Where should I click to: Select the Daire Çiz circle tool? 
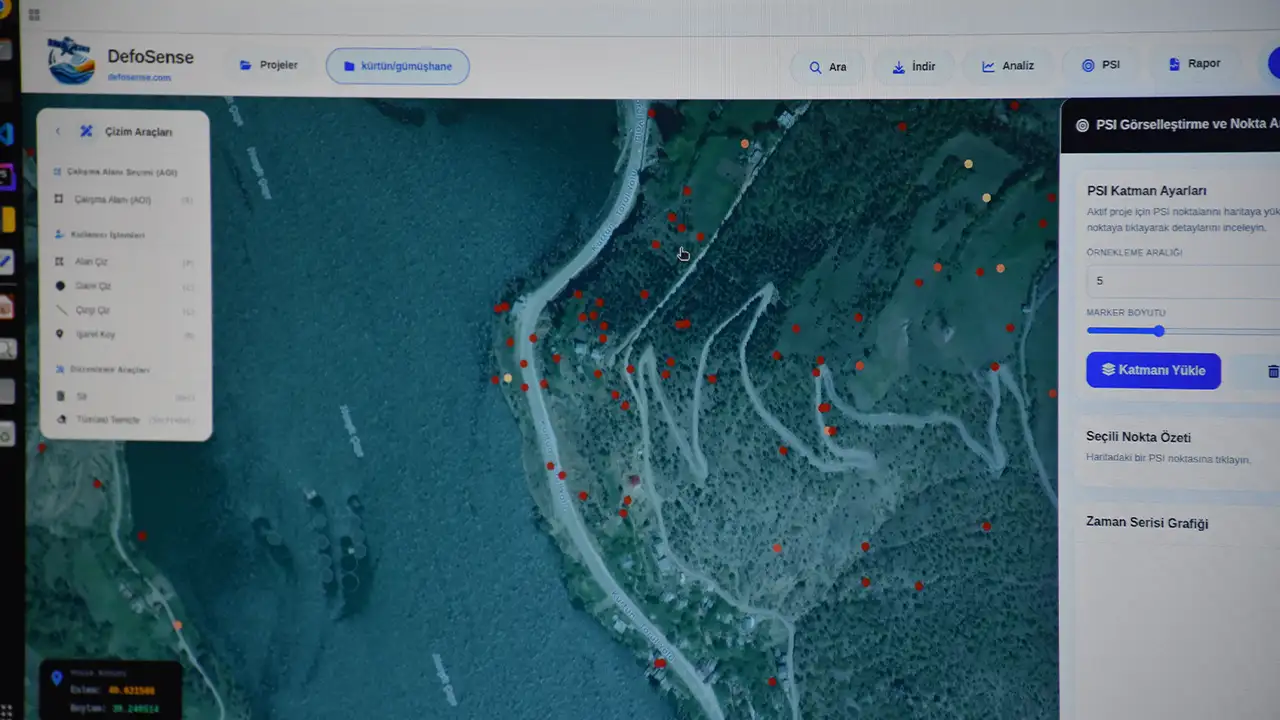coord(93,286)
